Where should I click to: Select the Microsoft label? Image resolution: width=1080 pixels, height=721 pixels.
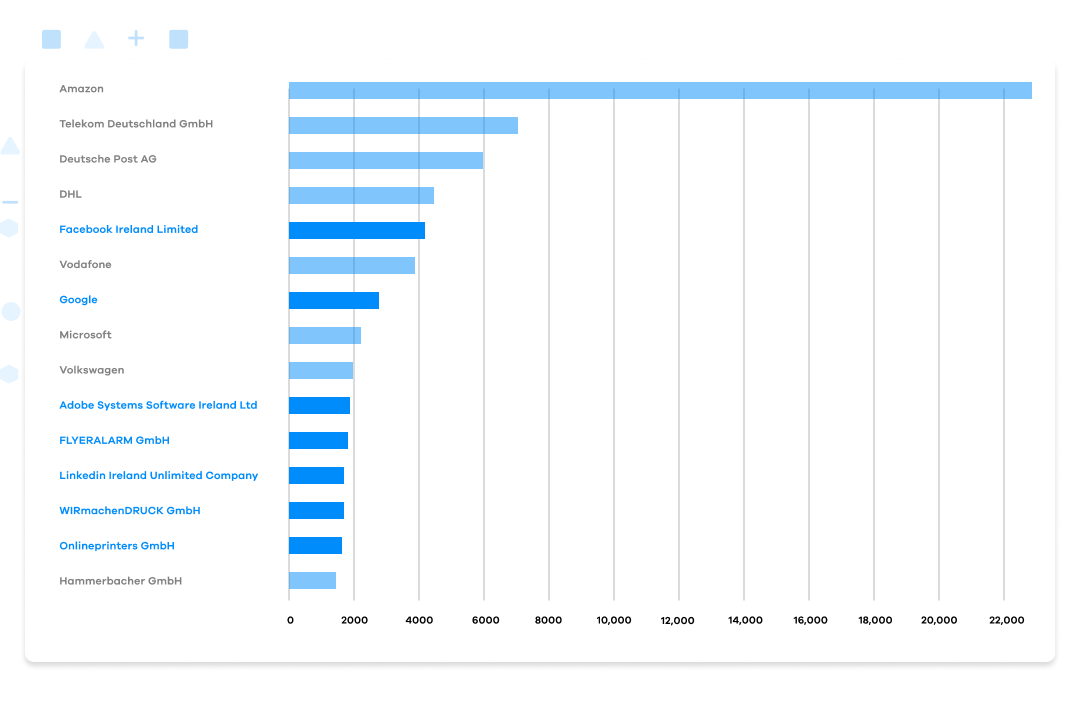(x=85, y=335)
